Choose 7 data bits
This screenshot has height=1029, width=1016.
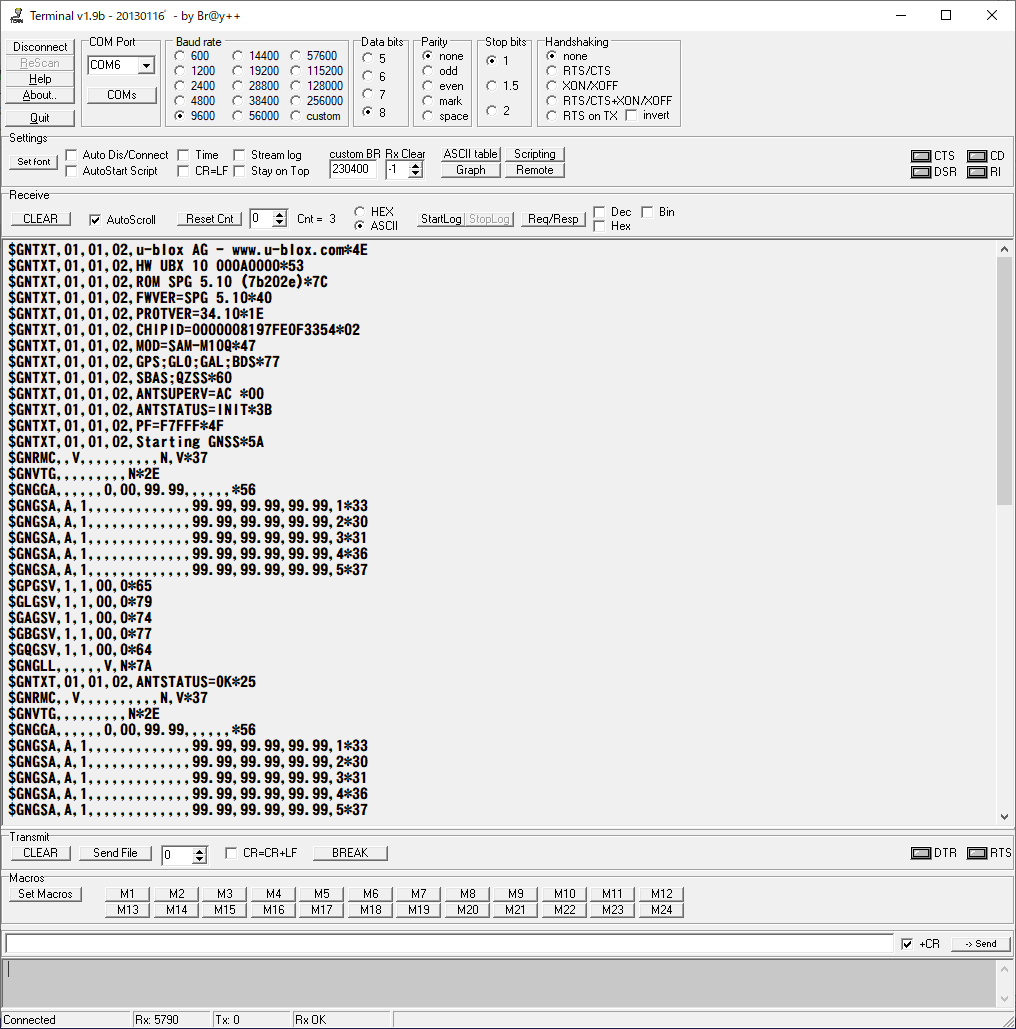pyautogui.click(x=368, y=94)
